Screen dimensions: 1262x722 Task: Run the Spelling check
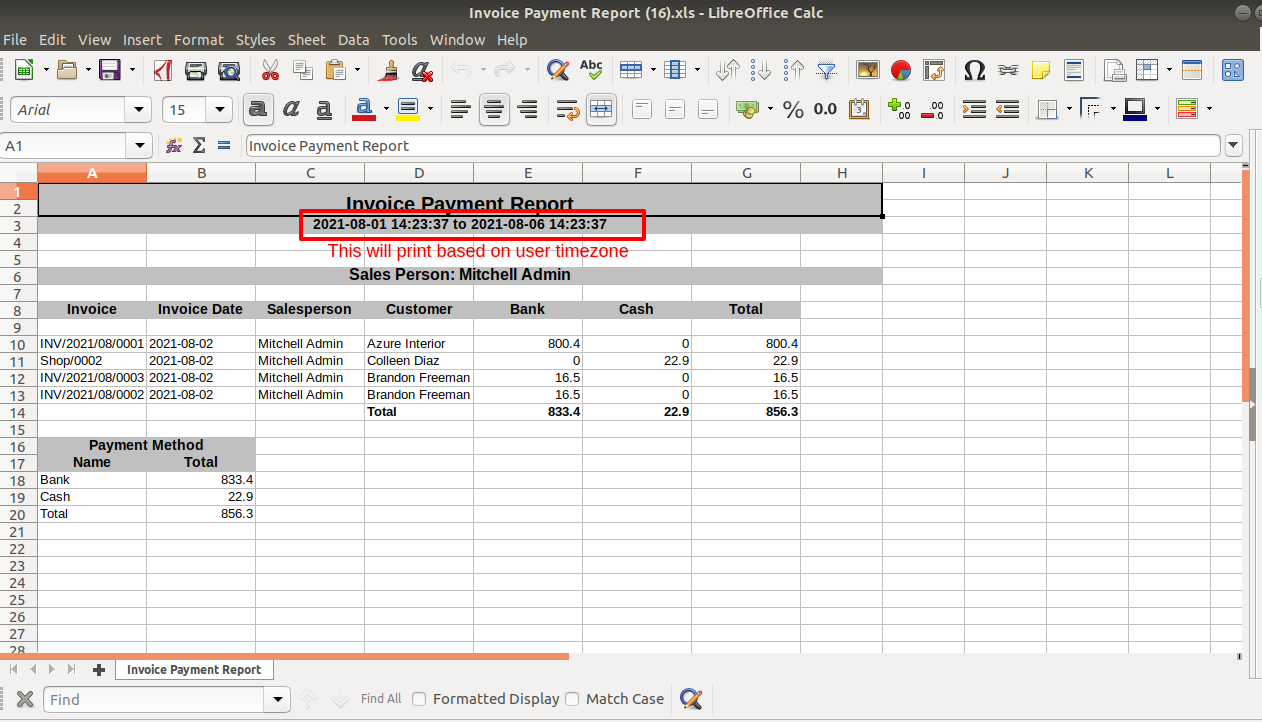pyautogui.click(x=591, y=70)
